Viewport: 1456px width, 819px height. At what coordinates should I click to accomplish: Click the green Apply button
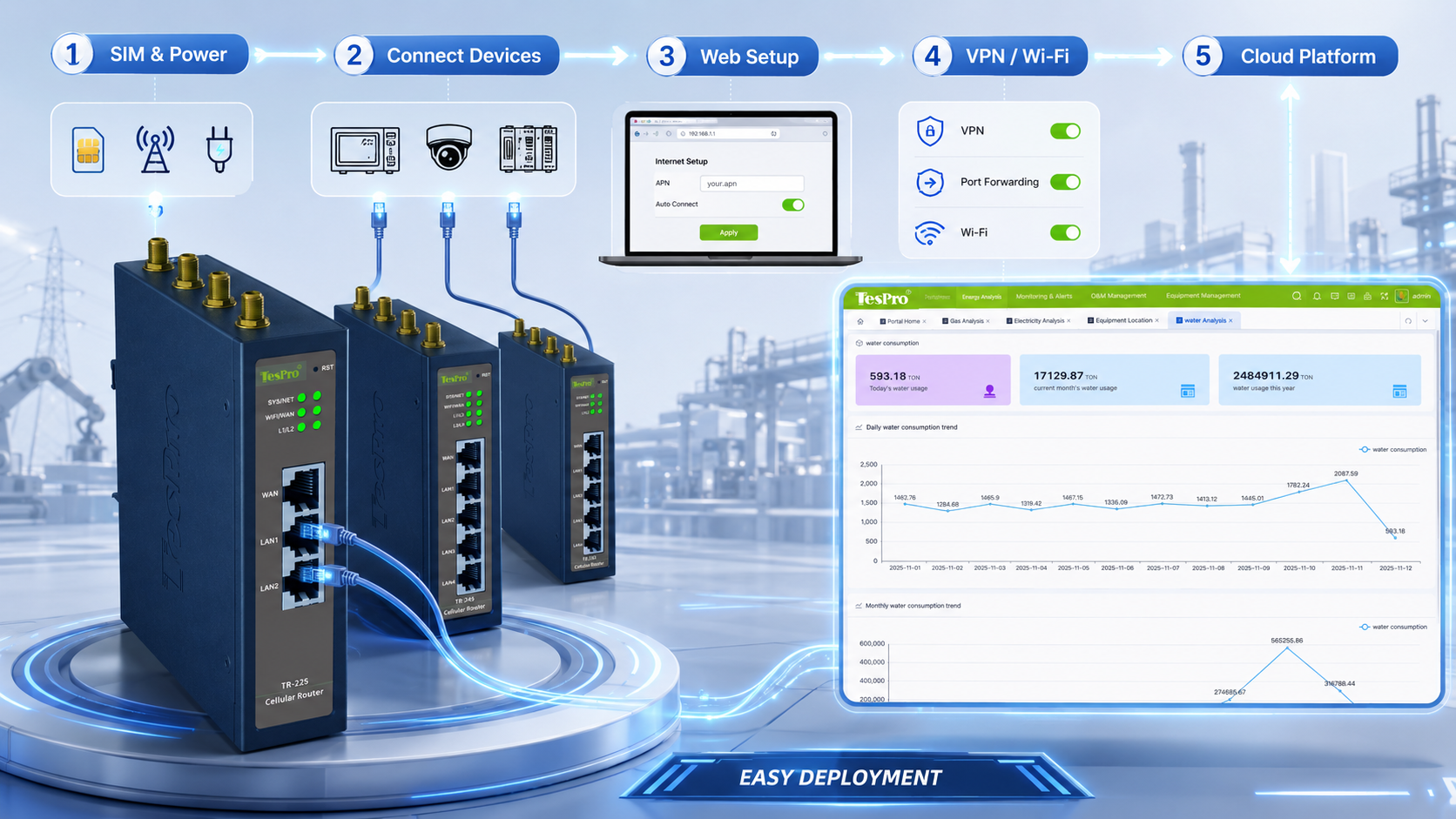729,232
